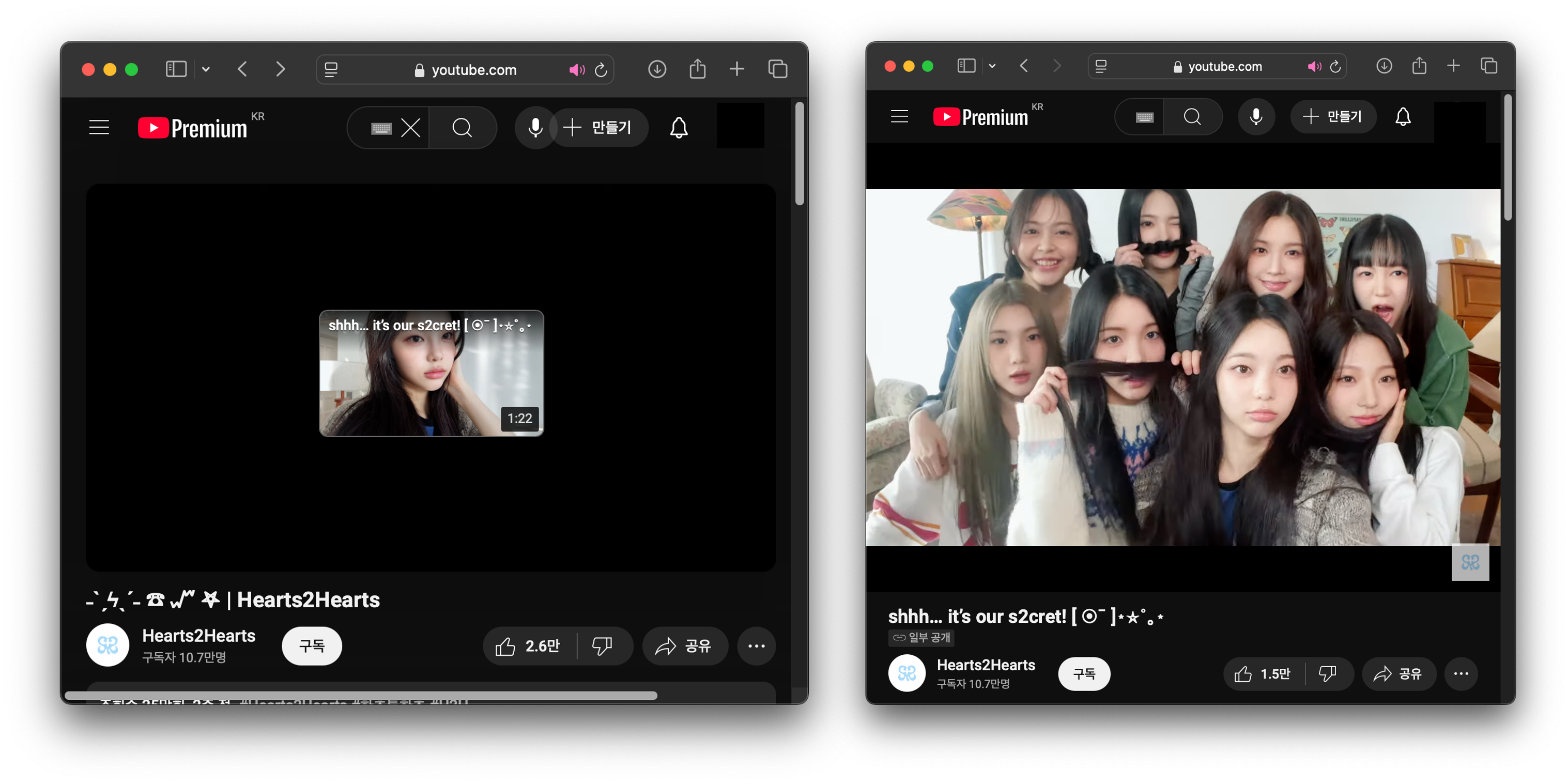Viewport: 1568px width, 784px height.
Task: Click the search magnifier in right window
Action: (1192, 116)
